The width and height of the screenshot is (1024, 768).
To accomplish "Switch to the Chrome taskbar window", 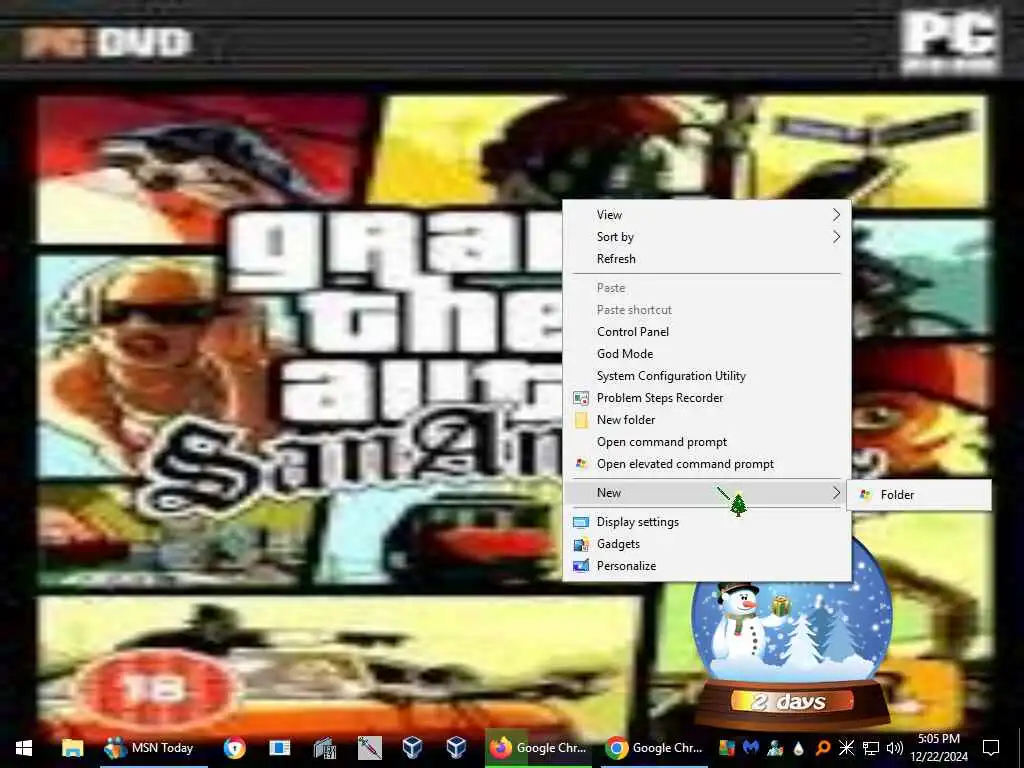I will [654, 748].
